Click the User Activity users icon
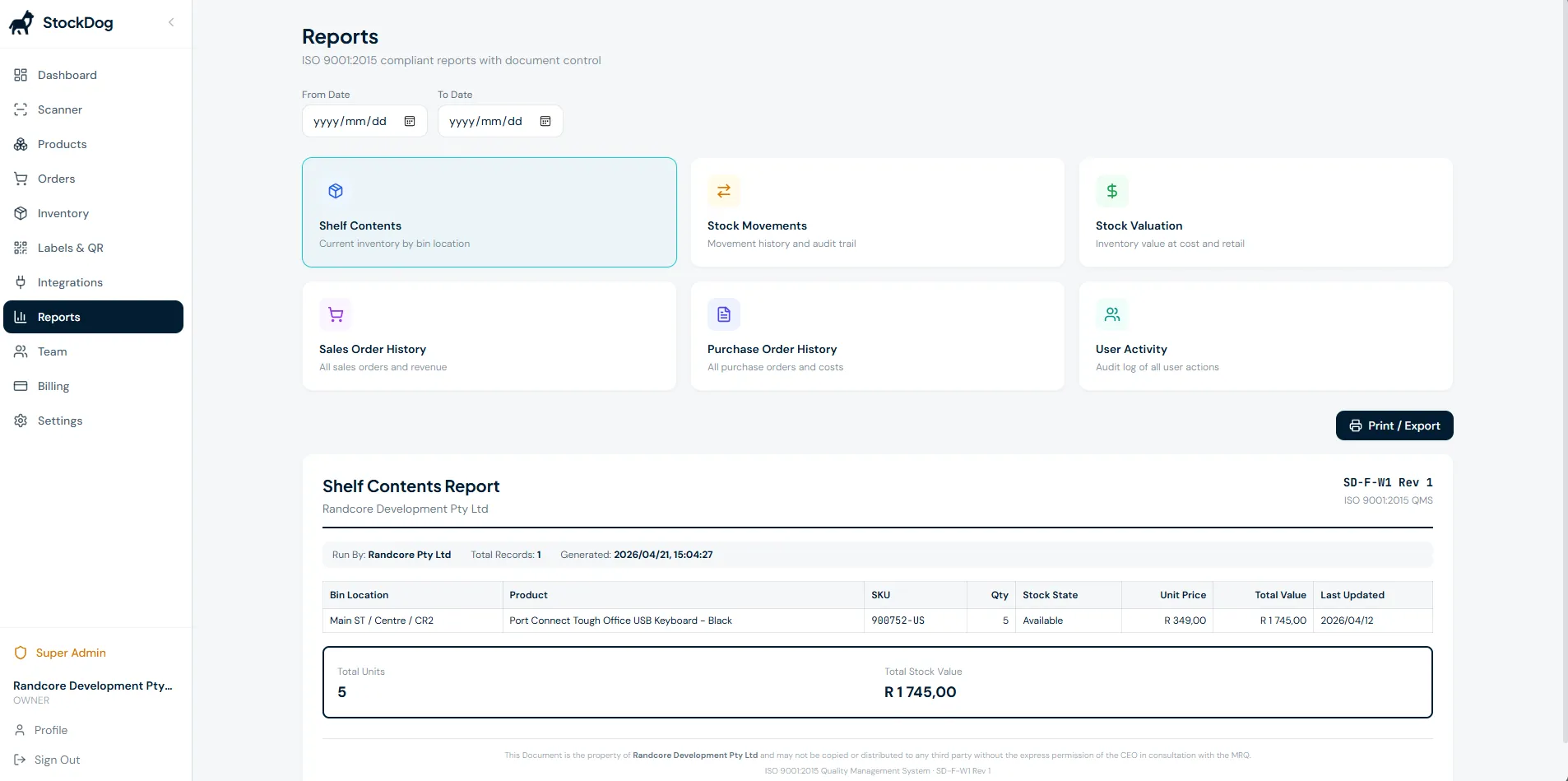 [1112, 314]
